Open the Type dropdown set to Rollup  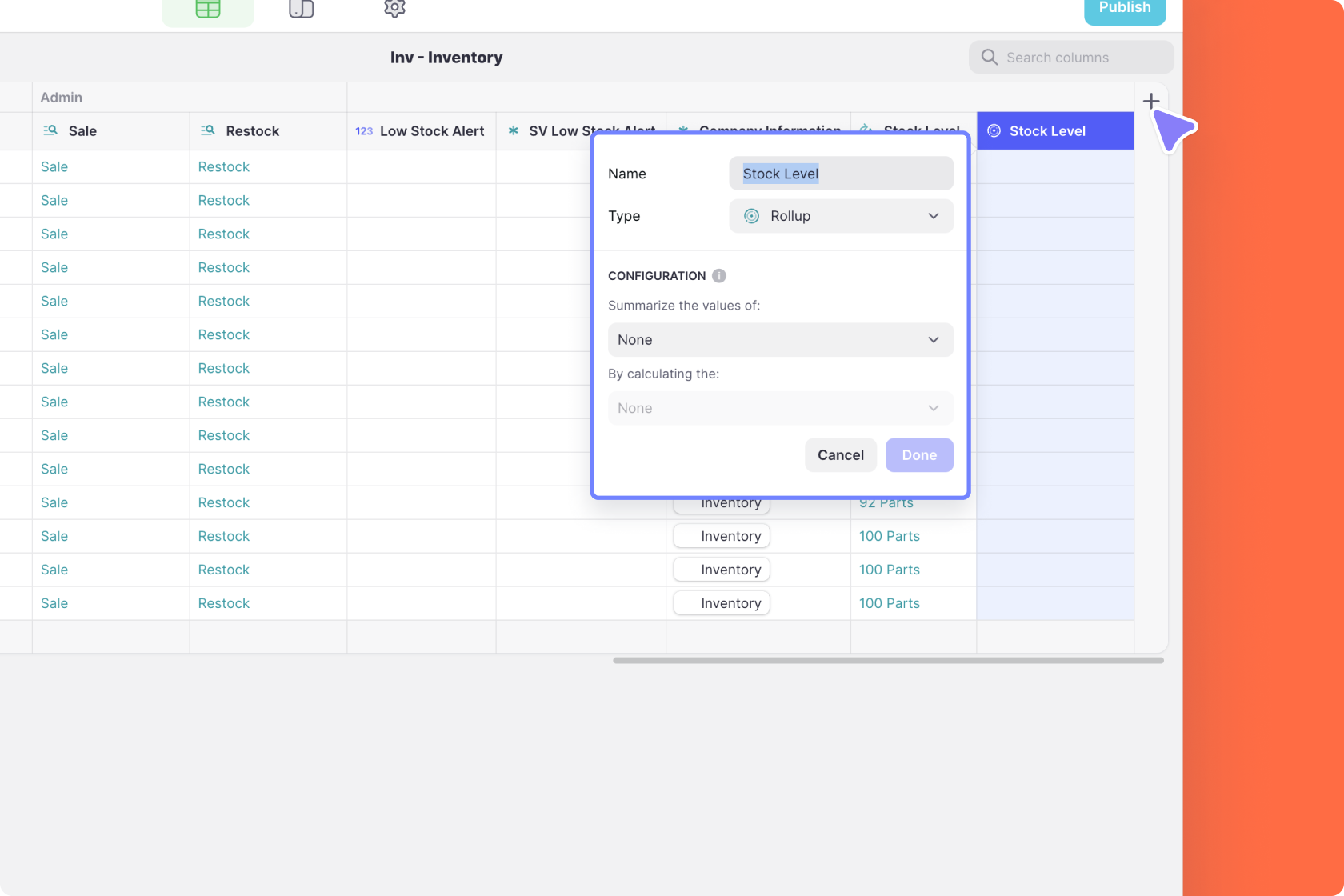coord(840,216)
